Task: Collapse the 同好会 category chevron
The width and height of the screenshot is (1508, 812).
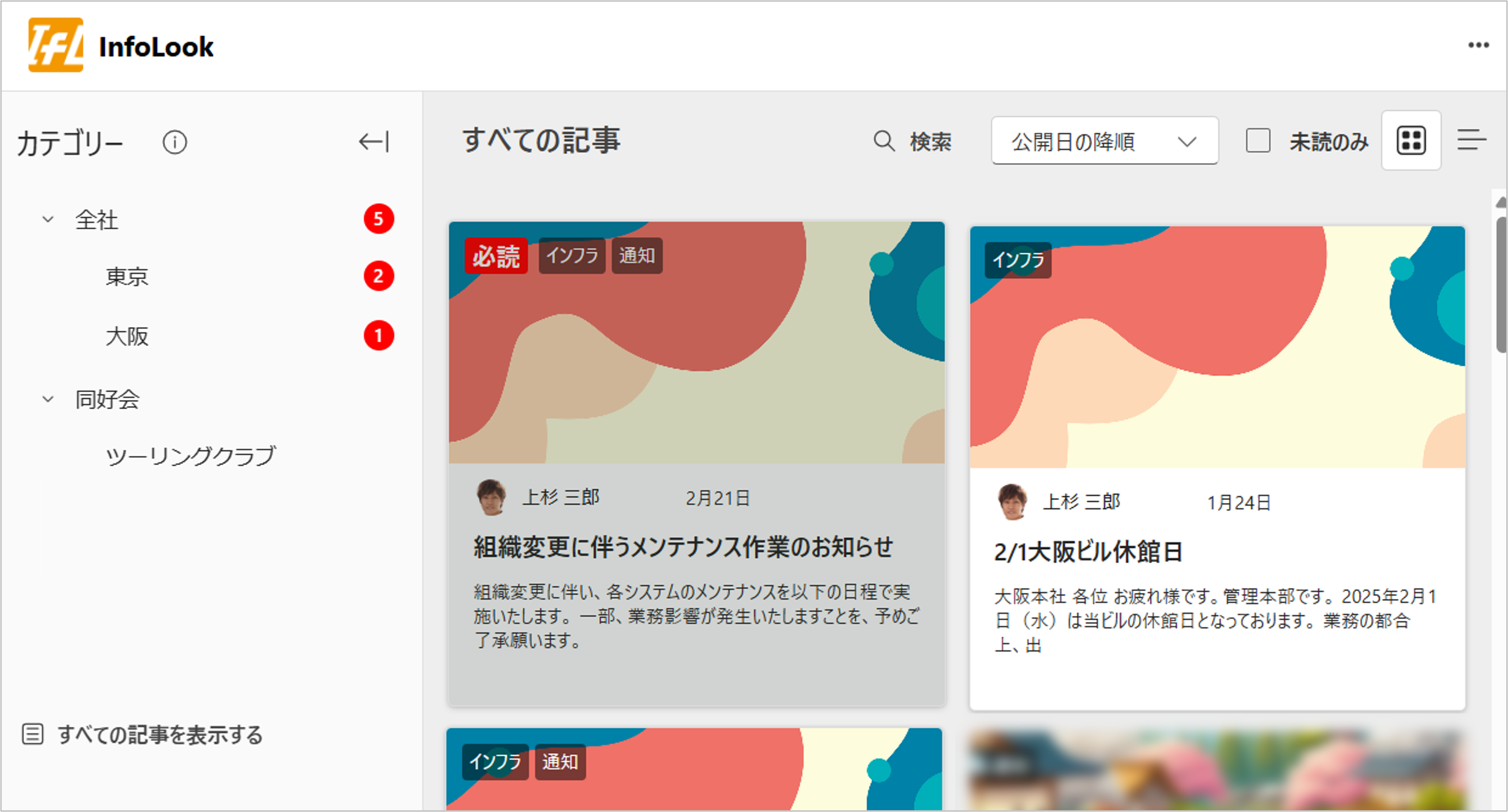Action: pos(48,399)
